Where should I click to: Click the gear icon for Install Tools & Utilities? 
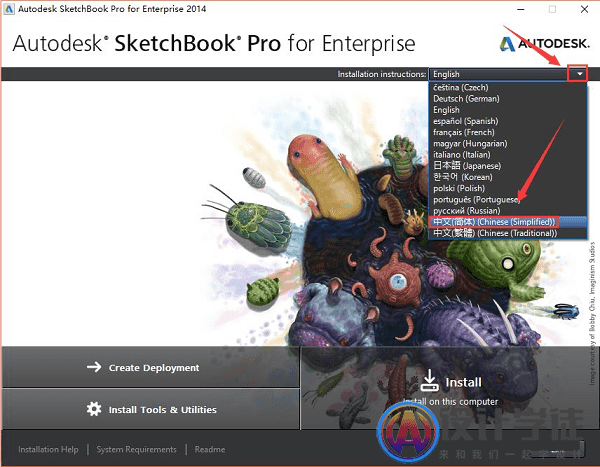(x=94, y=409)
